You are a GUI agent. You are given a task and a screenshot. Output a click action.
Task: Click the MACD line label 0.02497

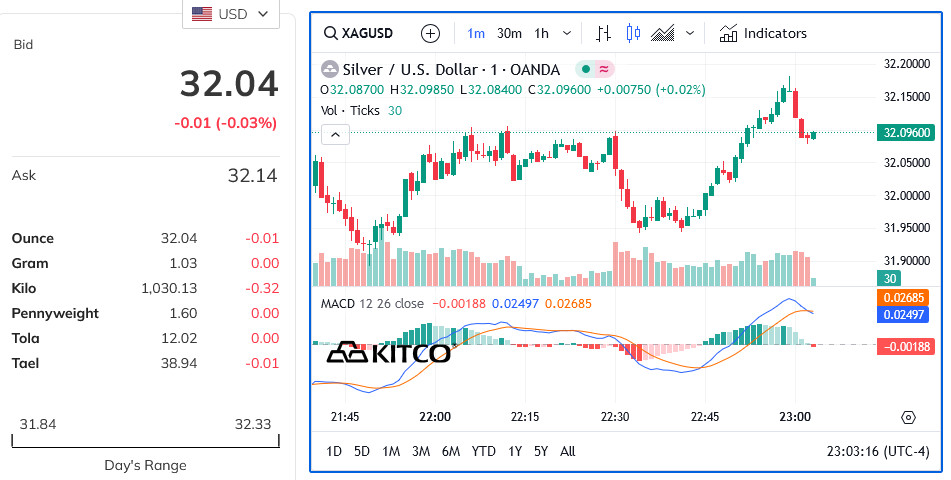(903, 314)
